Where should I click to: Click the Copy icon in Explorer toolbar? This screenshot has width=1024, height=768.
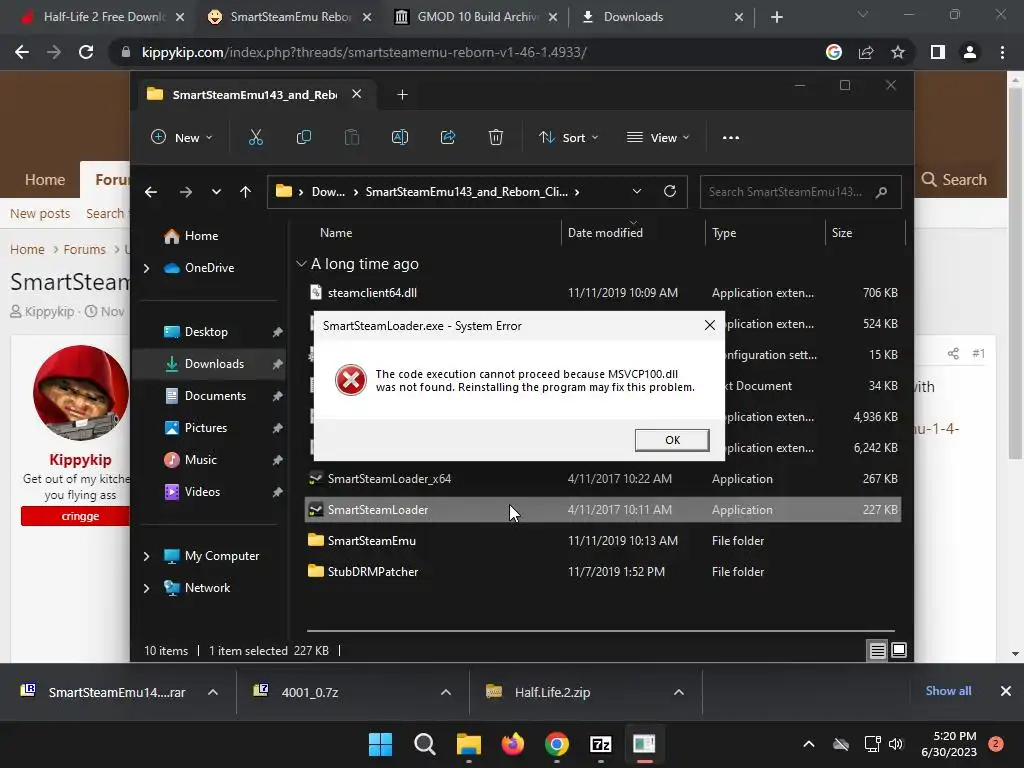pos(304,137)
